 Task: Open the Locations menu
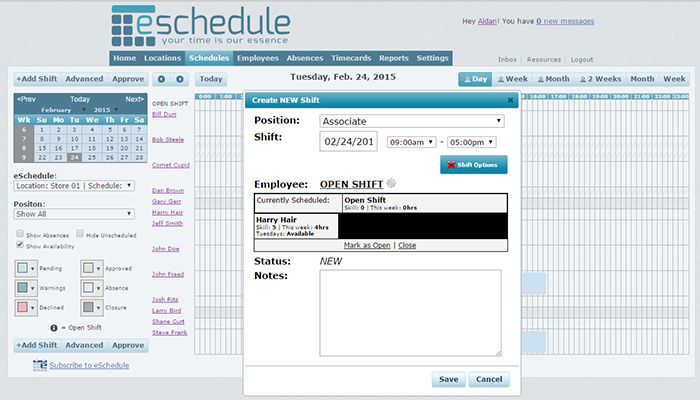tap(162, 58)
